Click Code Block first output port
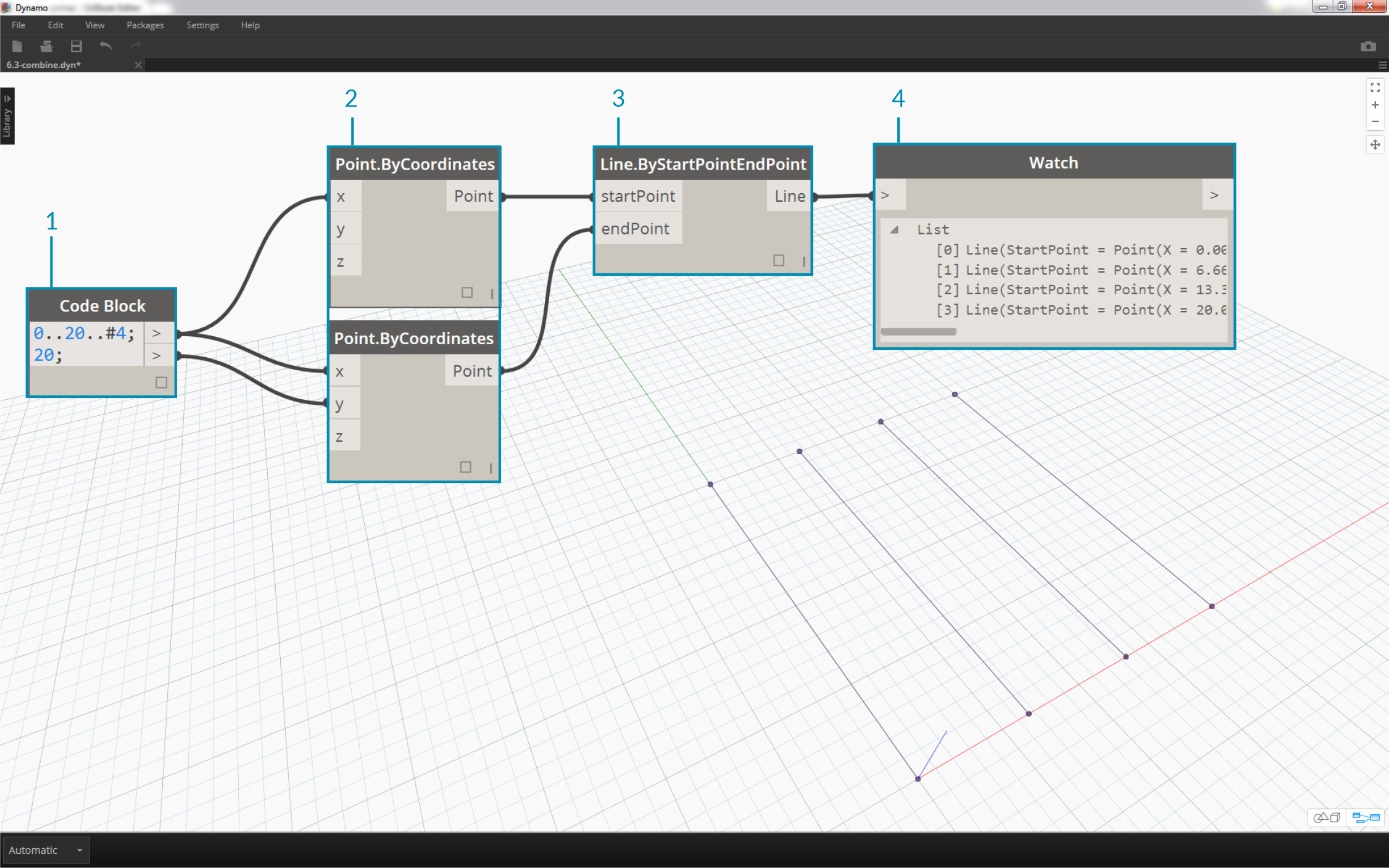Screen dimensions: 1389x868 (x=159, y=333)
